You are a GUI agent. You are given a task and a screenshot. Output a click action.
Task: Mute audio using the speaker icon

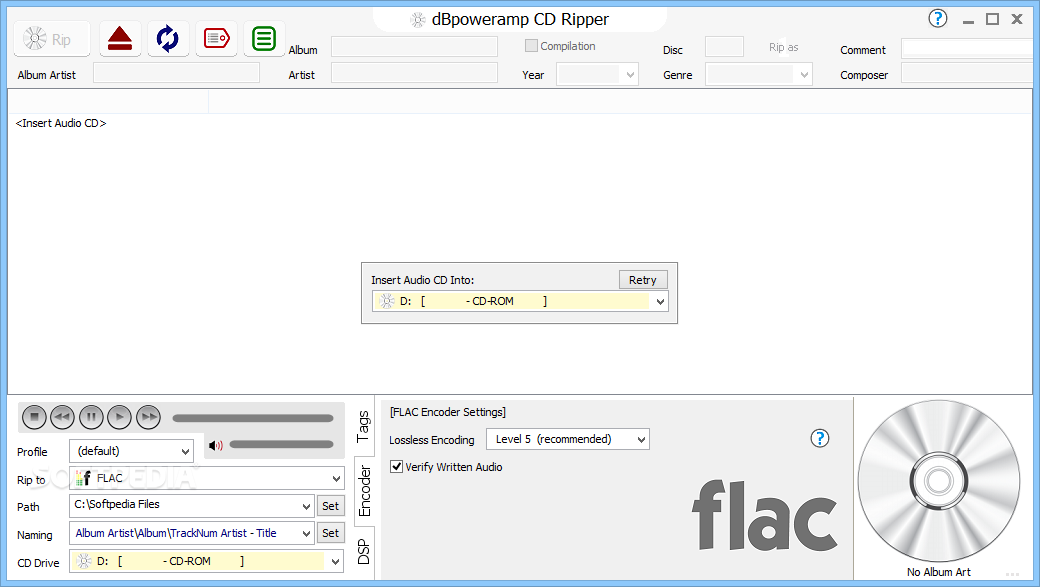tap(215, 444)
